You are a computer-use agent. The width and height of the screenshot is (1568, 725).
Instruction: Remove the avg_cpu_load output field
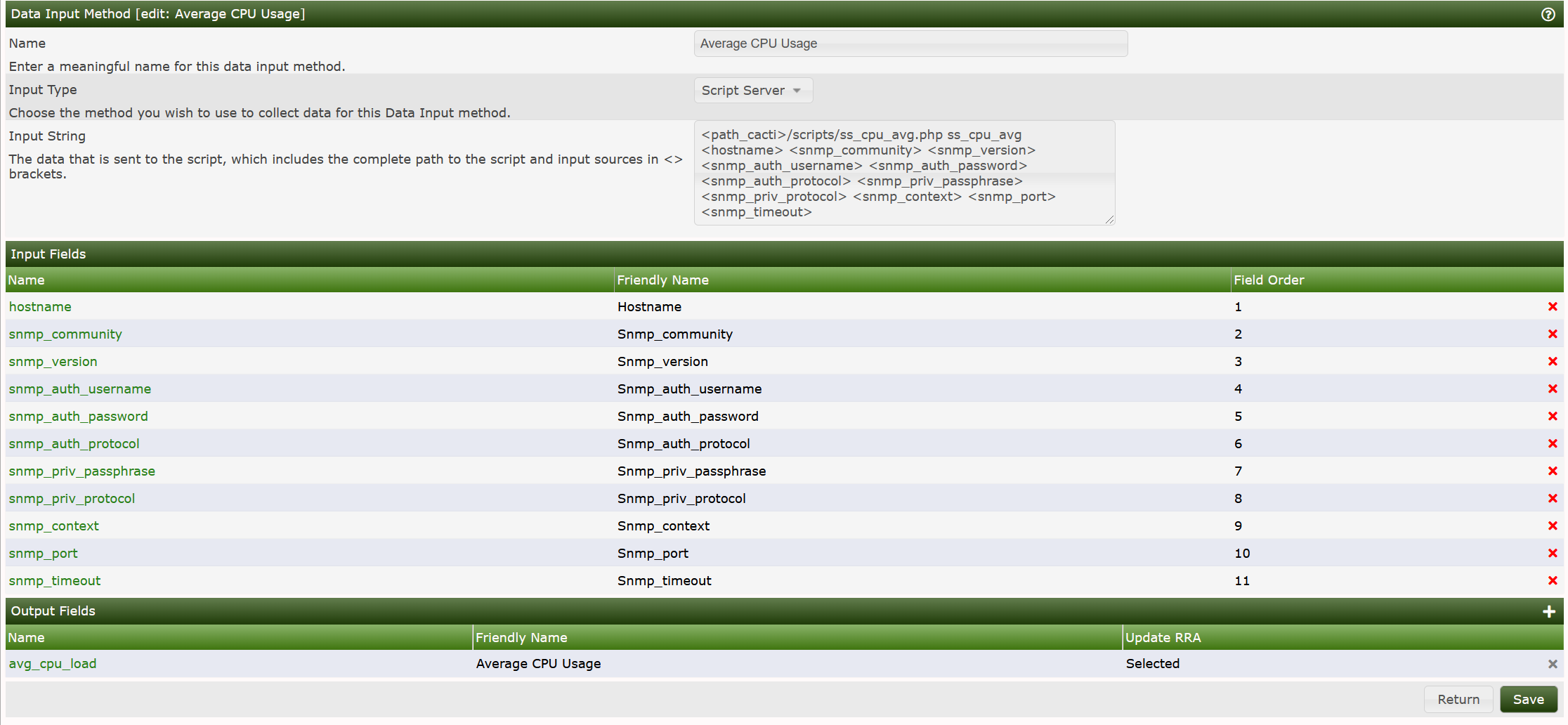coord(1553,663)
